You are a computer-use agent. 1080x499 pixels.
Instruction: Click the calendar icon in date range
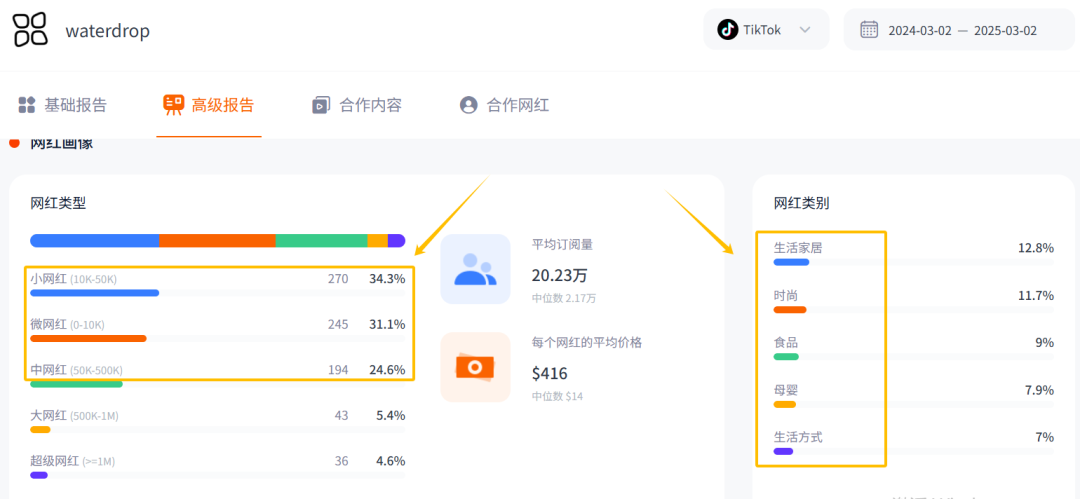(x=869, y=30)
